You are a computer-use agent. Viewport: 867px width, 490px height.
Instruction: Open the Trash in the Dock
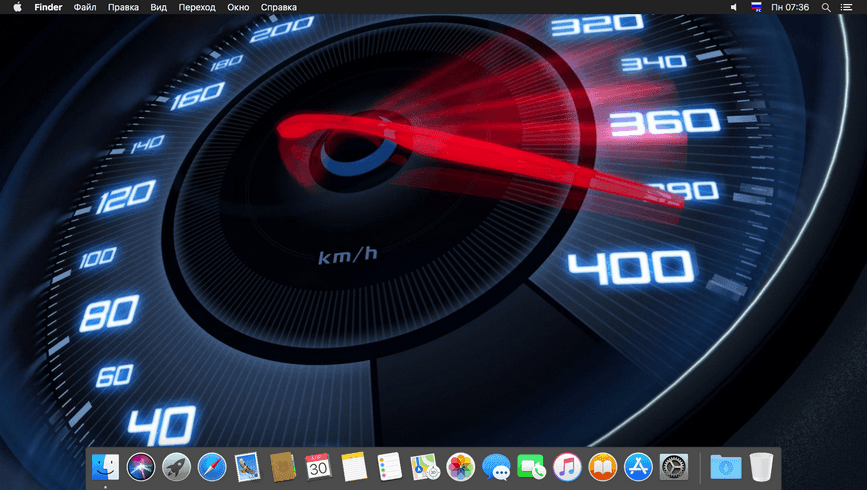click(761, 467)
